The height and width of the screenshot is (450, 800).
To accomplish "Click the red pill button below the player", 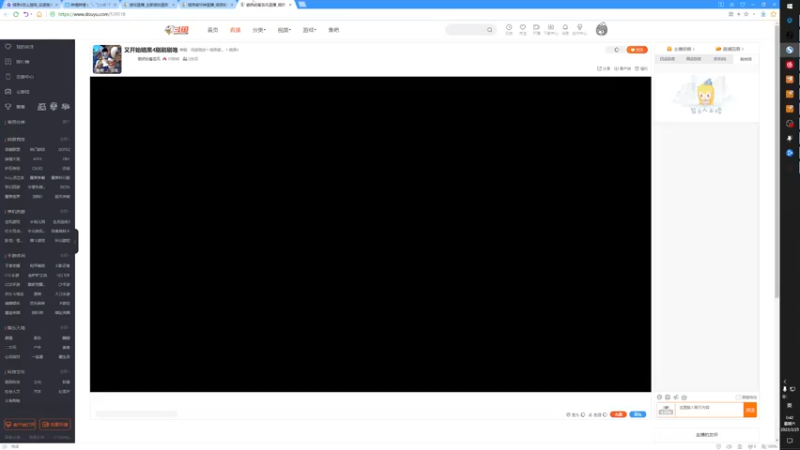I will tap(618, 414).
